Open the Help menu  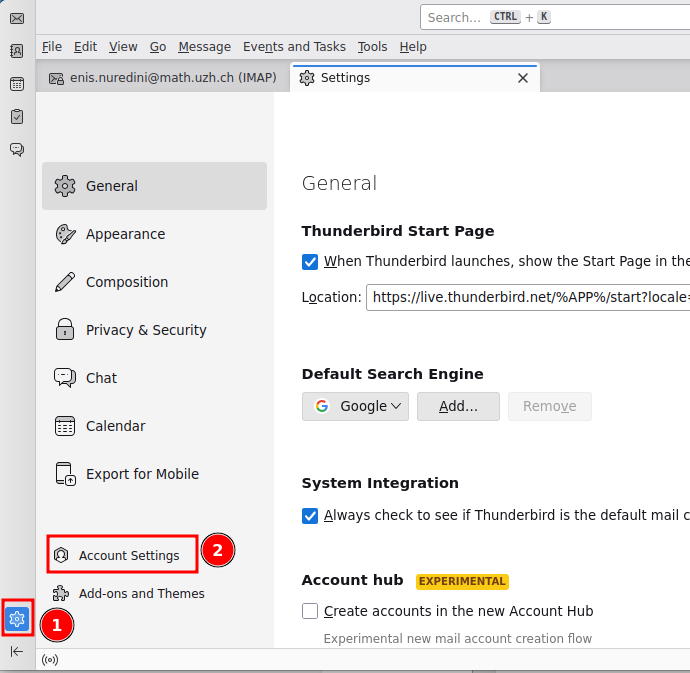pyautogui.click(x=413, y=47)
